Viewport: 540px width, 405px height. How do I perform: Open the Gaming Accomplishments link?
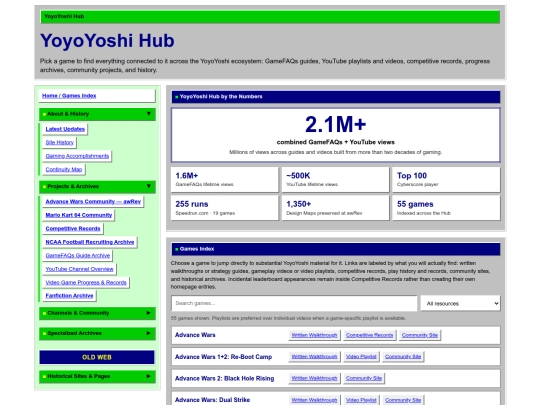point(77,156)
